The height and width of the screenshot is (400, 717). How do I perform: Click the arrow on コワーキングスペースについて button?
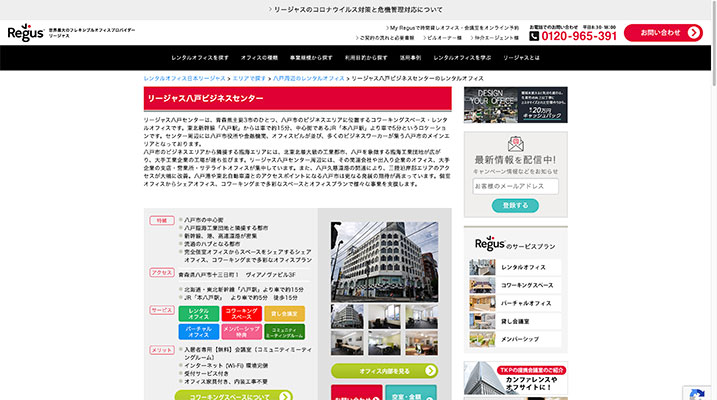tap(285, 396)
